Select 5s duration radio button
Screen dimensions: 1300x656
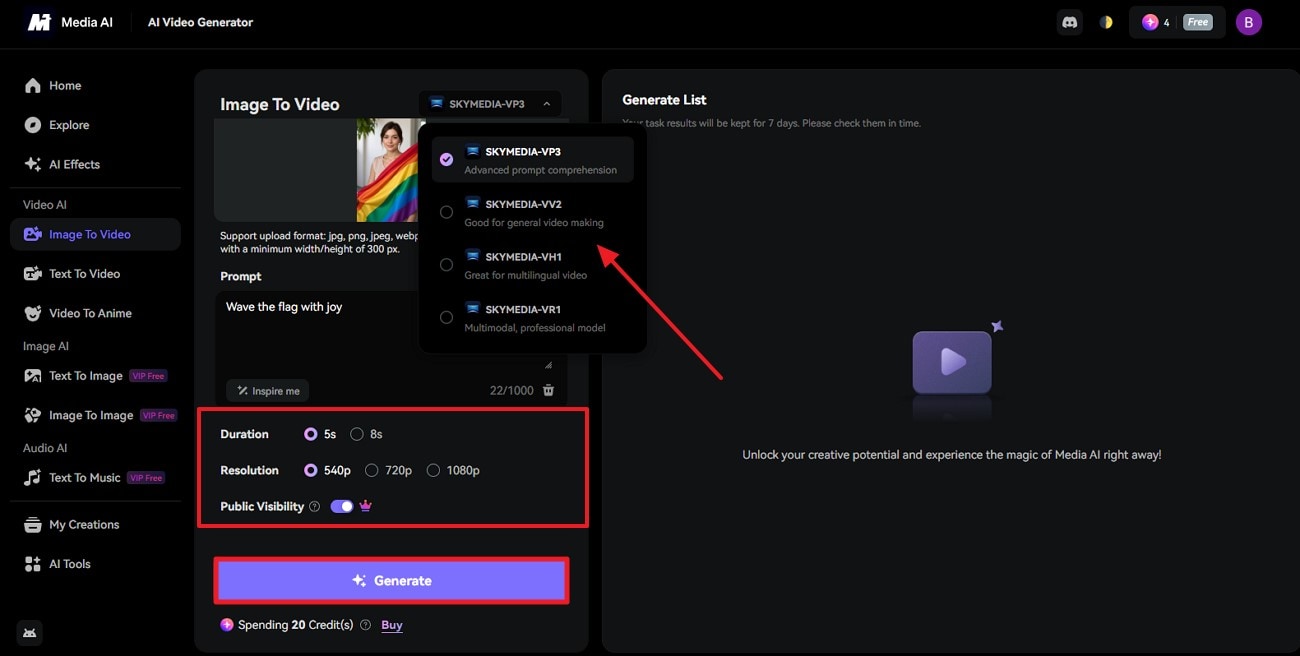click(x=311, y=434)
